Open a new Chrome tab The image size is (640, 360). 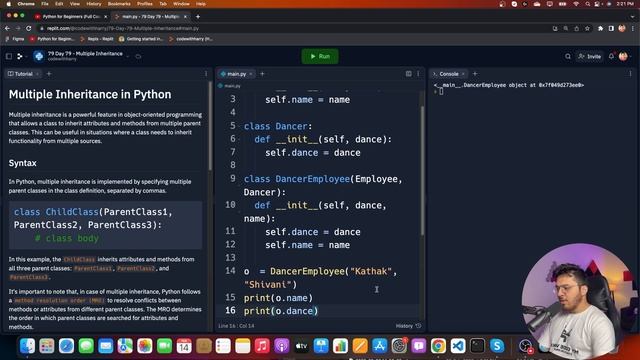point(198,17)
